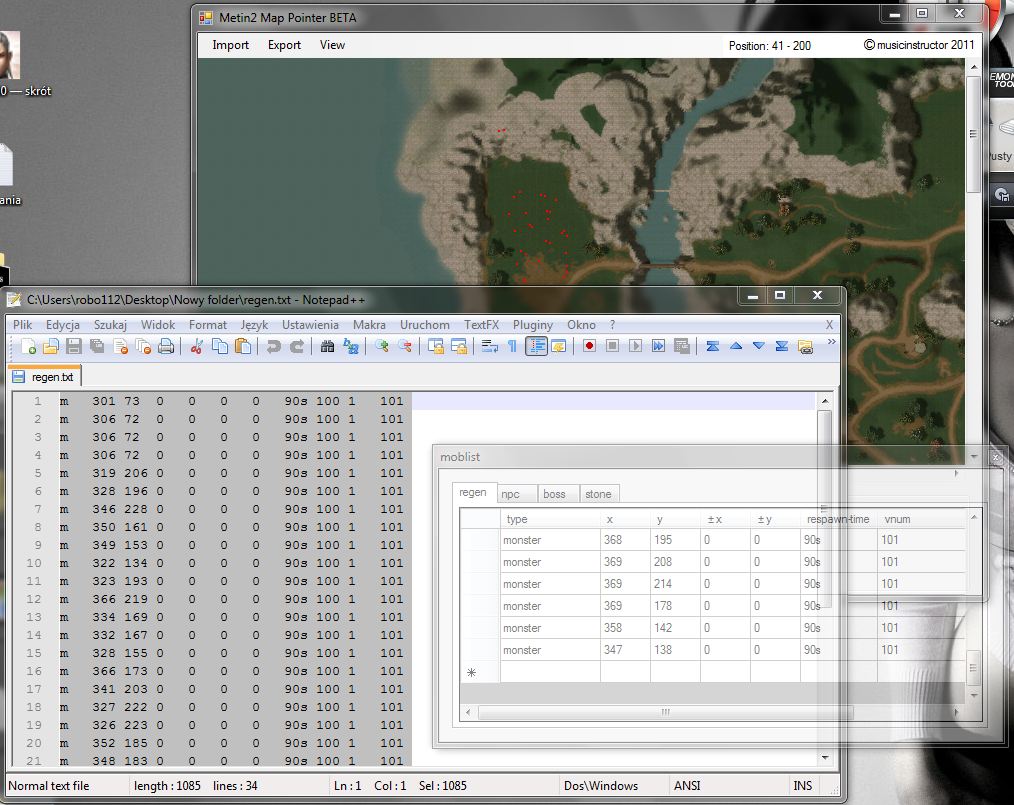The image size is (1014, 805).
Task: Cut selection with the scissors icon
Action: click(197, 347)
